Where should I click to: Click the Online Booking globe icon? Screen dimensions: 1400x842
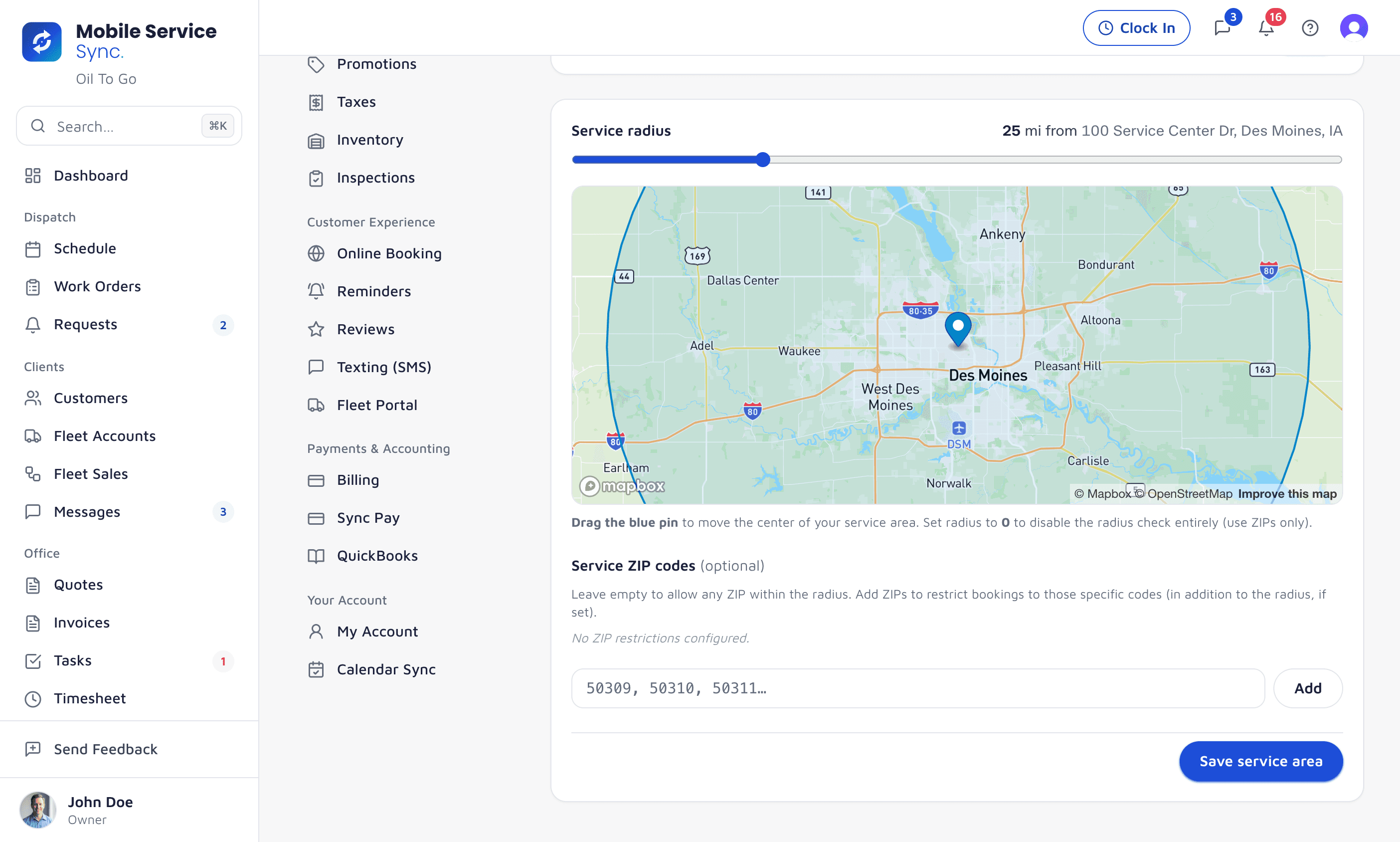point(316,253)
